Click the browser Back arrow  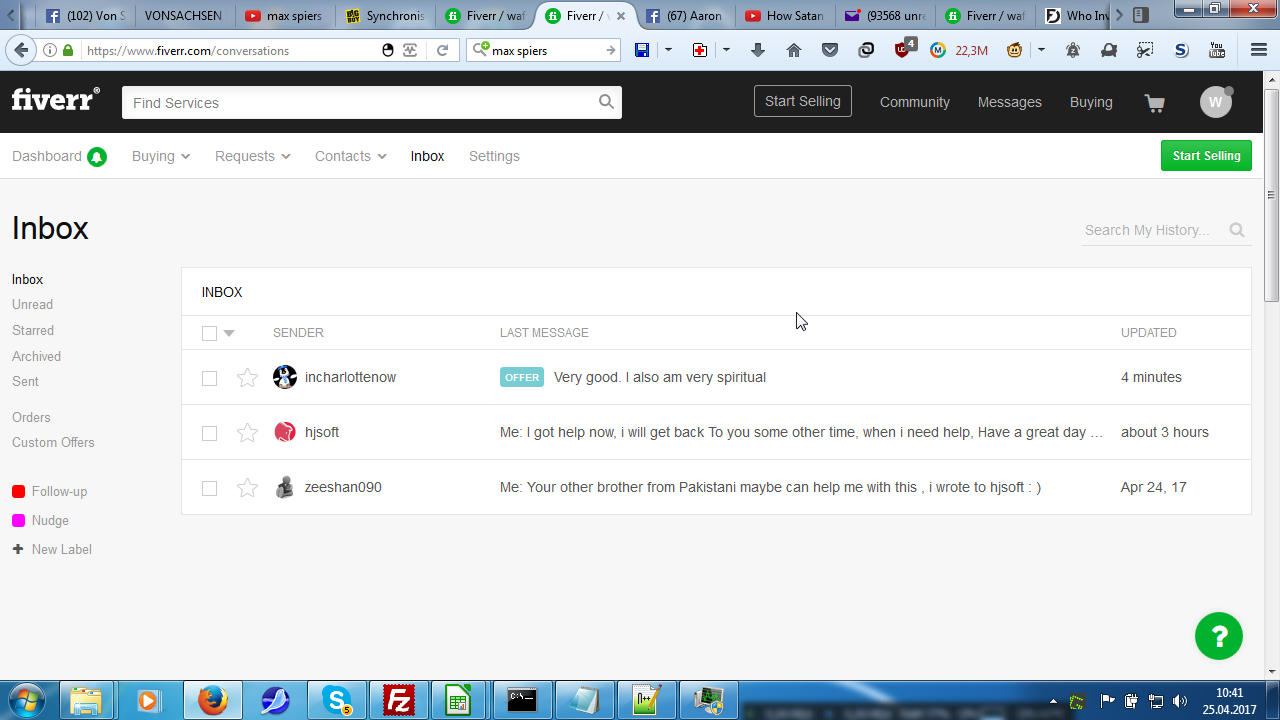tap(21, 50)
